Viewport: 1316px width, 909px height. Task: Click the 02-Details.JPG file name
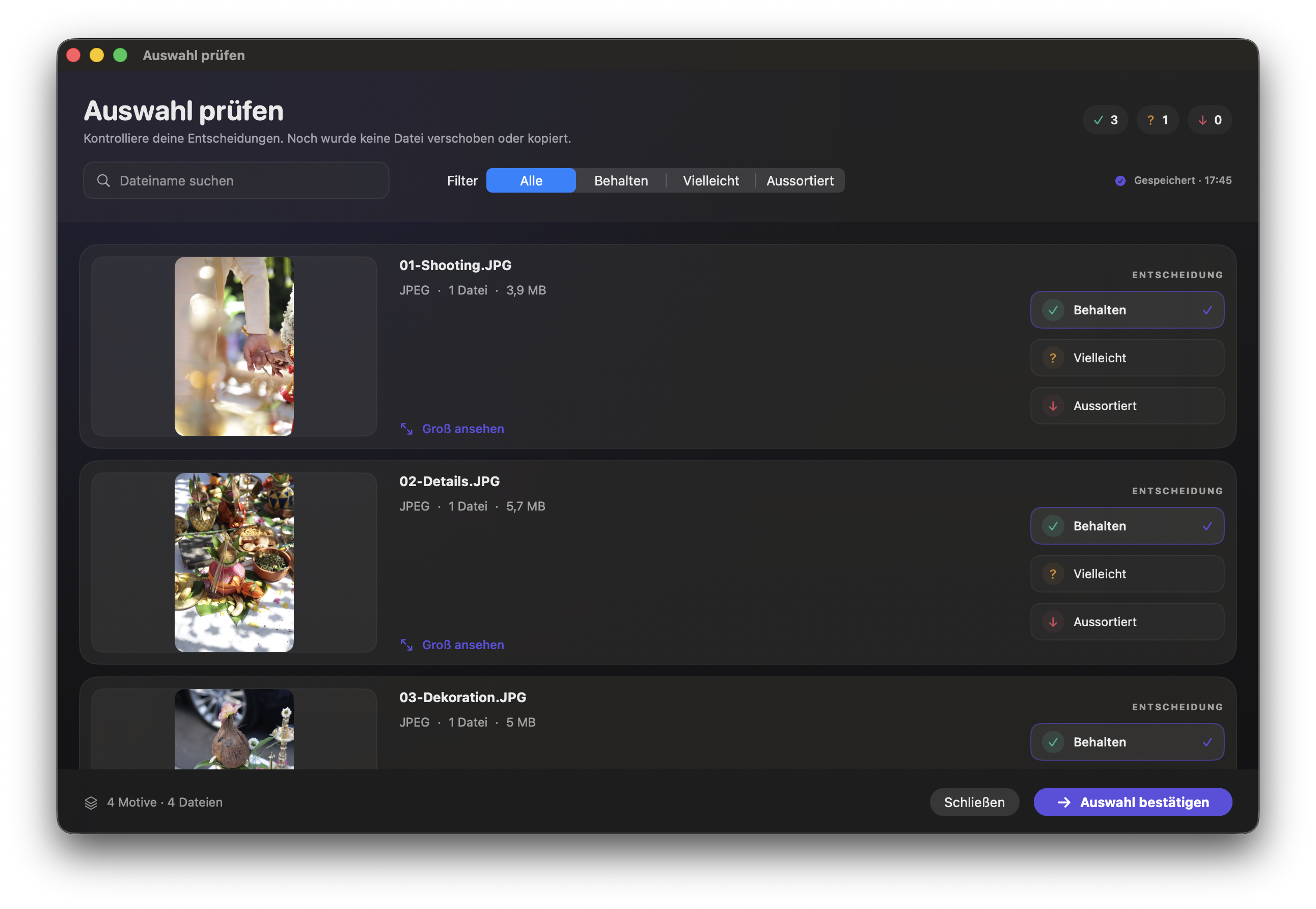pos(450,482)
